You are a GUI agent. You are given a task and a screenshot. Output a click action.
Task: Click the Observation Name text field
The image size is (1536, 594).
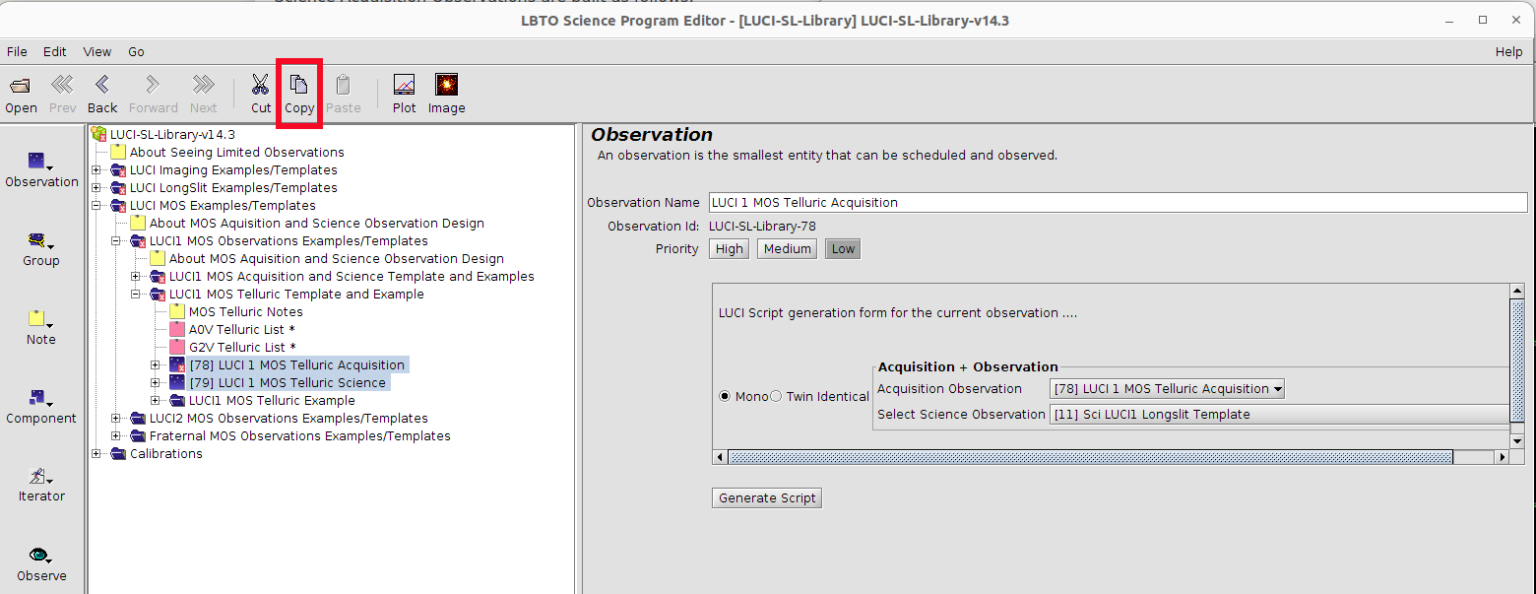click(1117, 203)
